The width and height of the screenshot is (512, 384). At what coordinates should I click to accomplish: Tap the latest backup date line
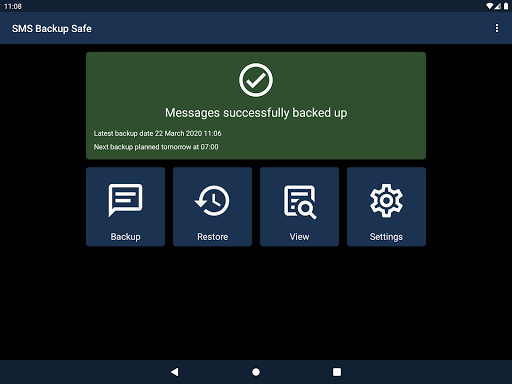(157, 133)
